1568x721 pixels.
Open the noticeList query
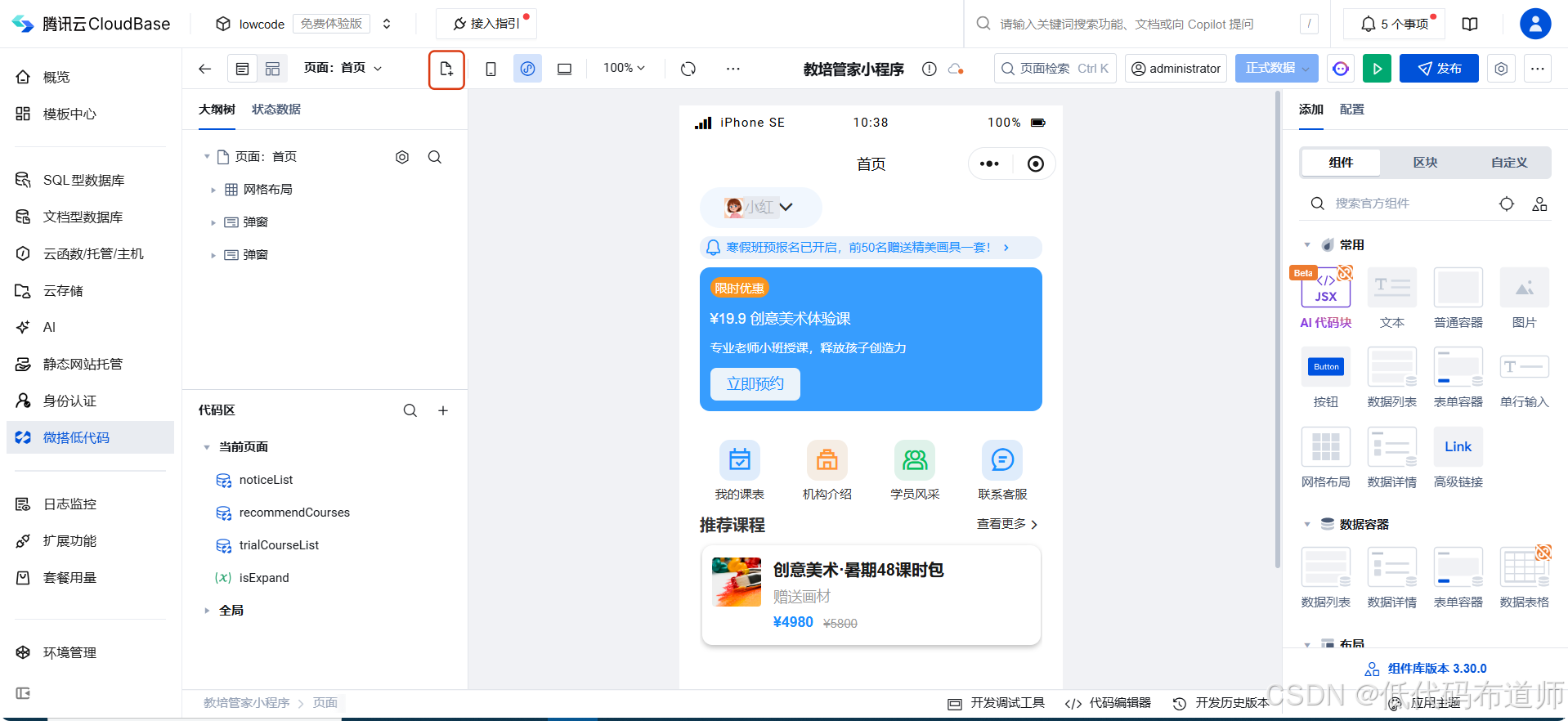[266, 480]
